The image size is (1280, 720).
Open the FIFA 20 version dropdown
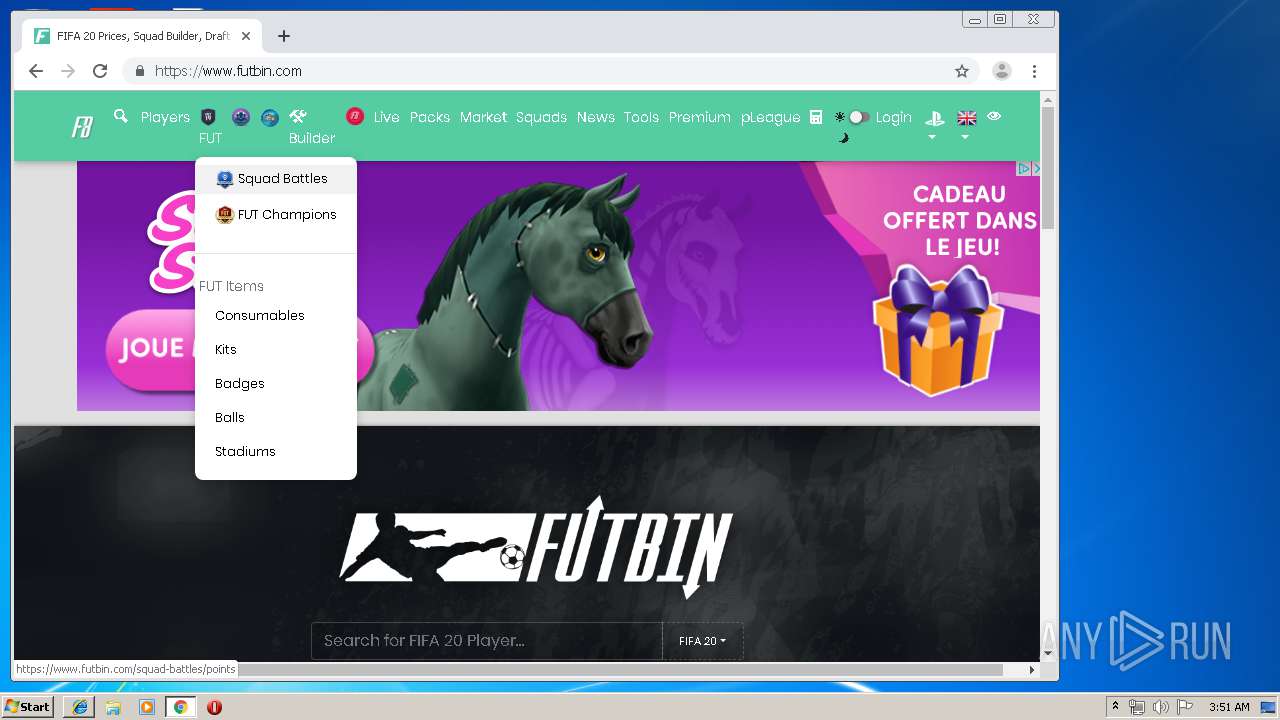coord(702,641)
